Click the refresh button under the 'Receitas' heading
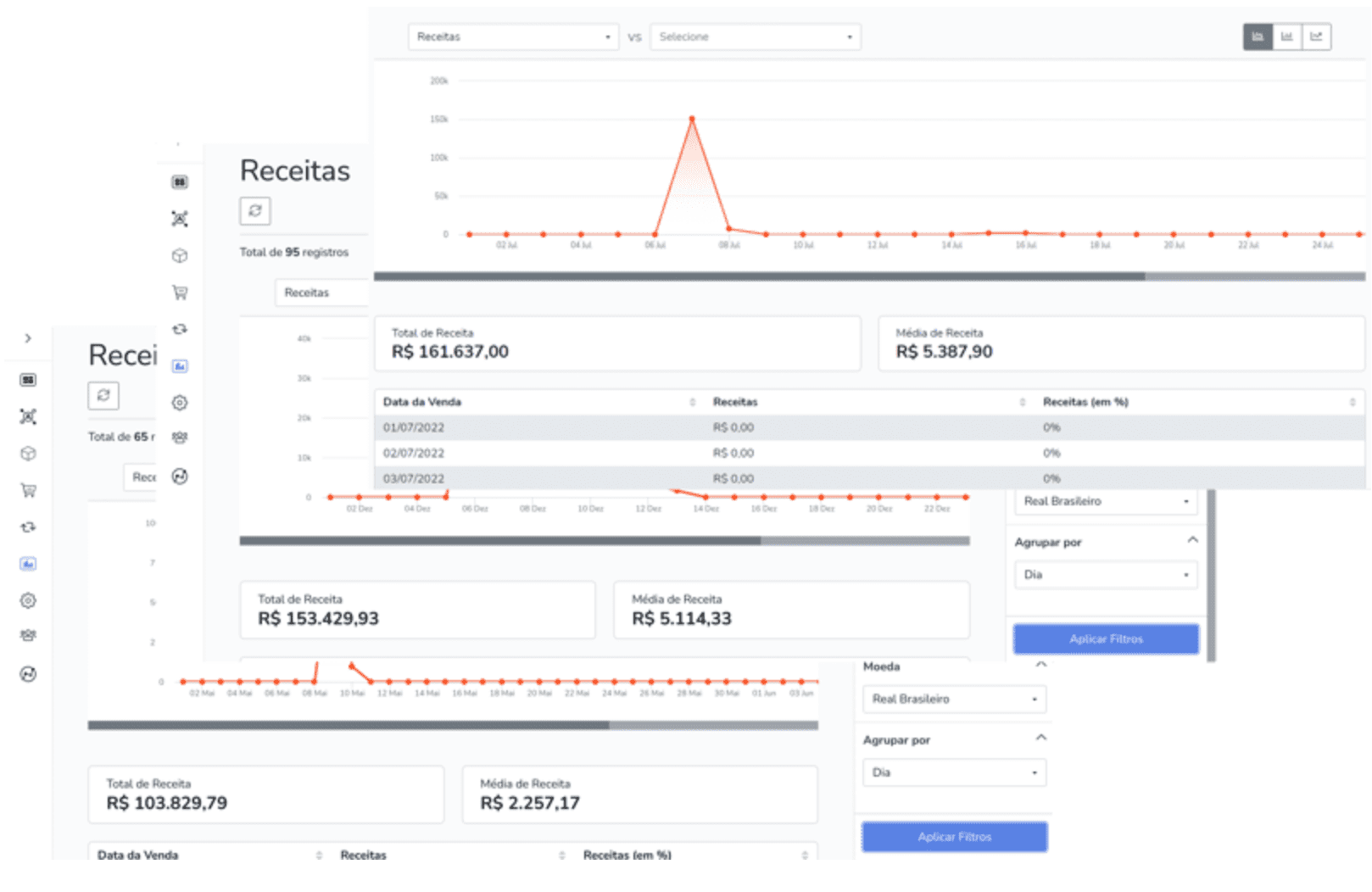1372x892 pixels. tap(255, 211)
